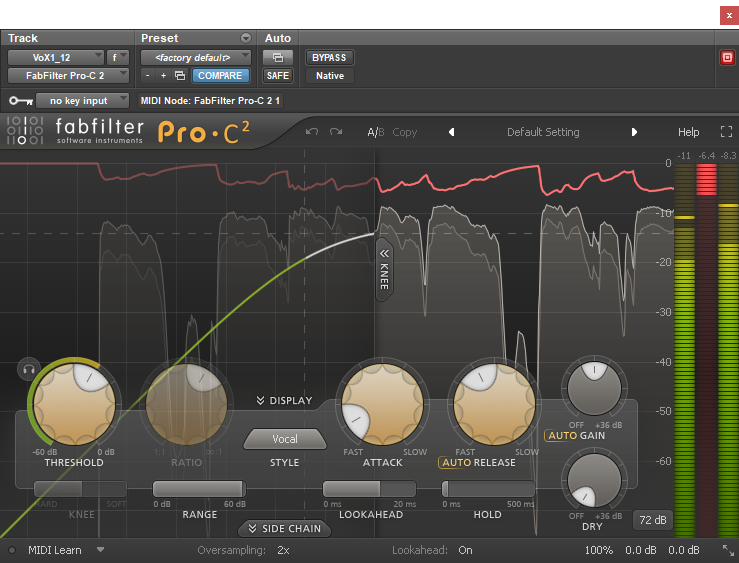This screenshot has width=739, height=563.
Task: Click the 72 dB display range button
Action: (653, 520)
